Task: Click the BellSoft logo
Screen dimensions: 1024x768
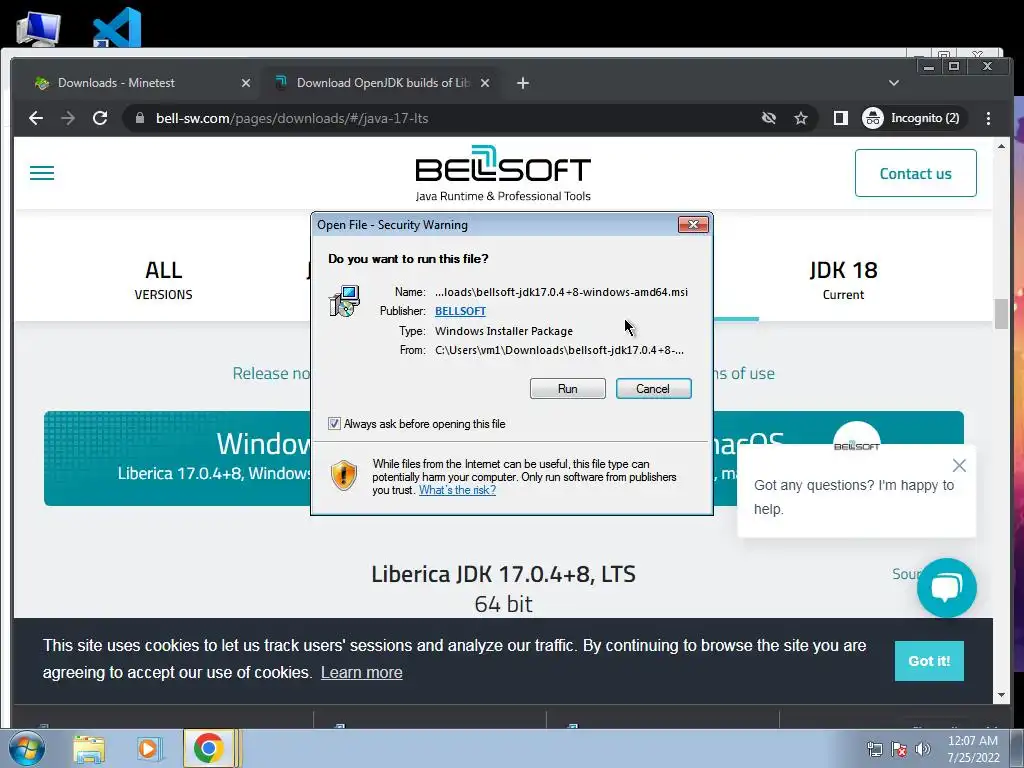Action: (x=503, y=173)
